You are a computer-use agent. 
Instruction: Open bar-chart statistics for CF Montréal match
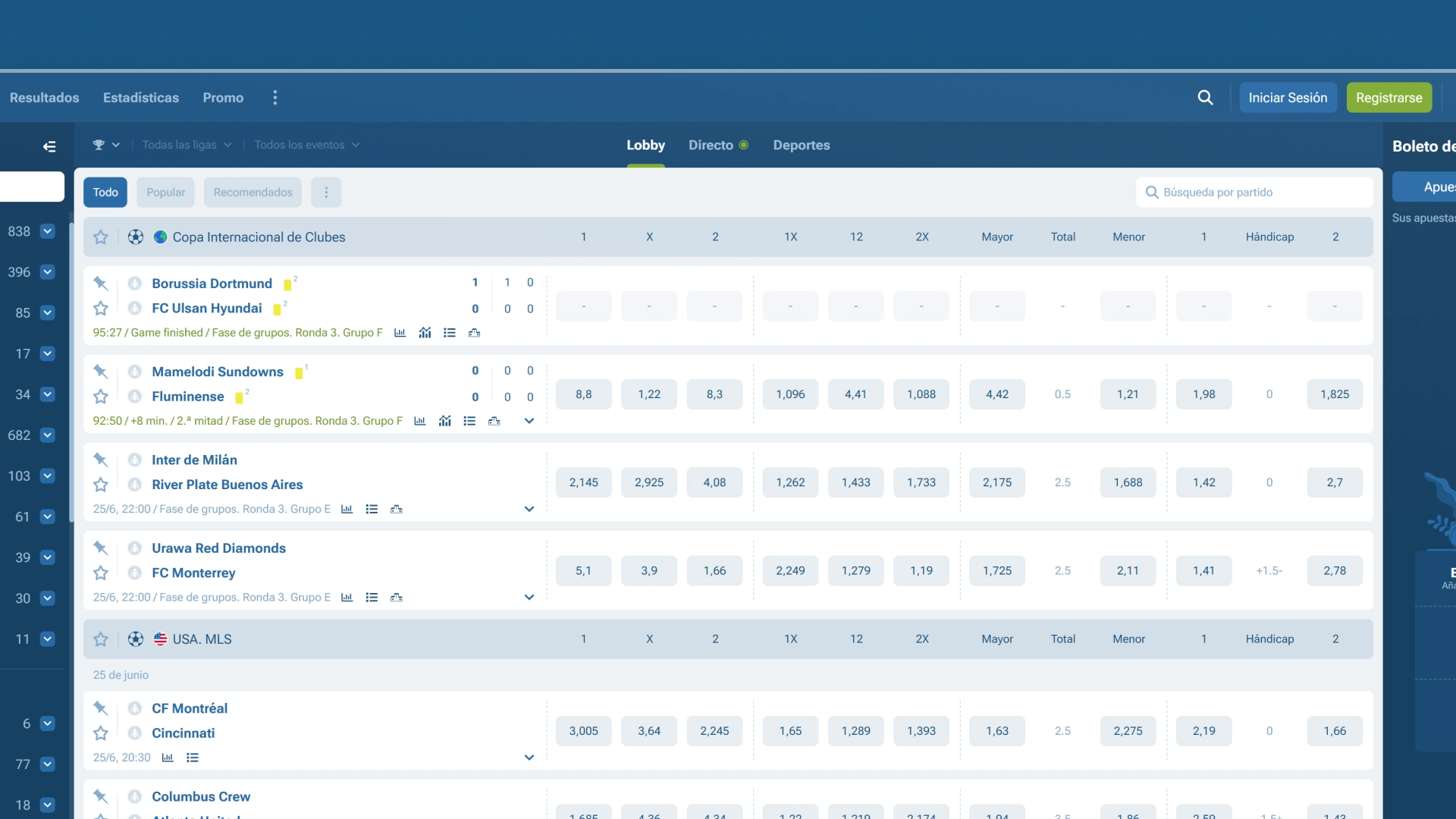(168, 758)
